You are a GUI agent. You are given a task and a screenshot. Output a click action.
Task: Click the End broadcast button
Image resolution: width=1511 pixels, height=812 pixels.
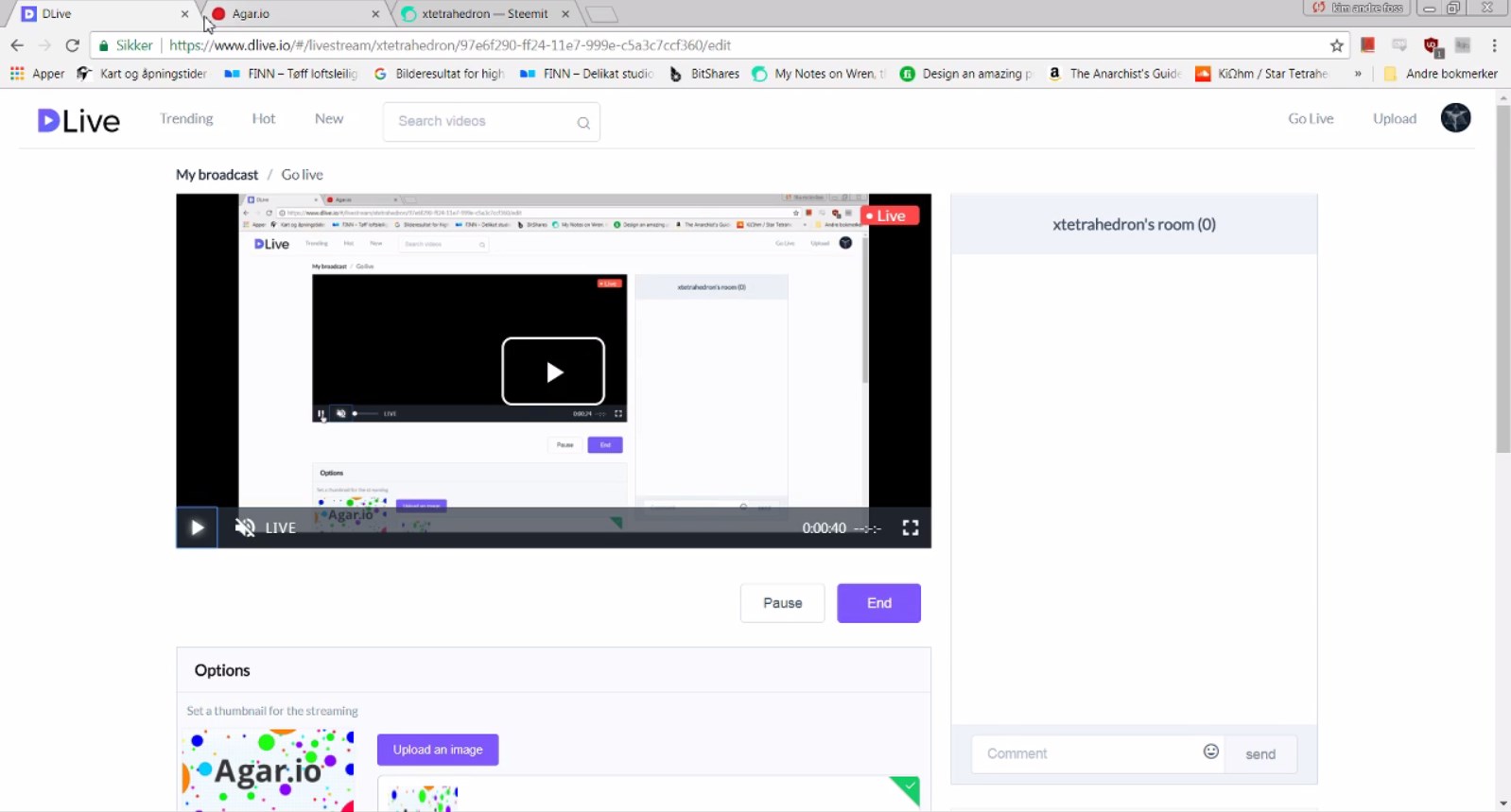878,603
